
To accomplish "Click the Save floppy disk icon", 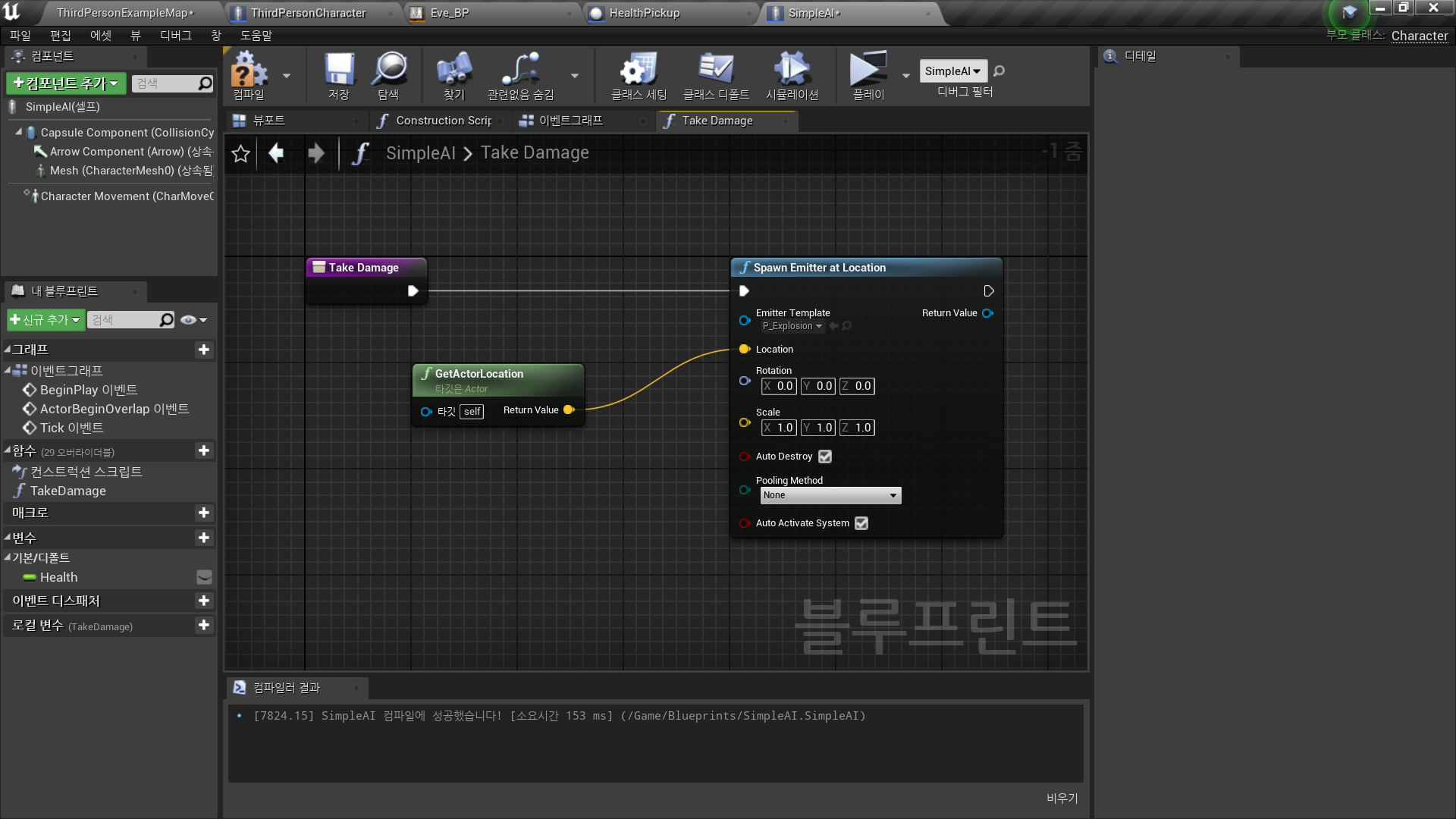I will (339, 71).
